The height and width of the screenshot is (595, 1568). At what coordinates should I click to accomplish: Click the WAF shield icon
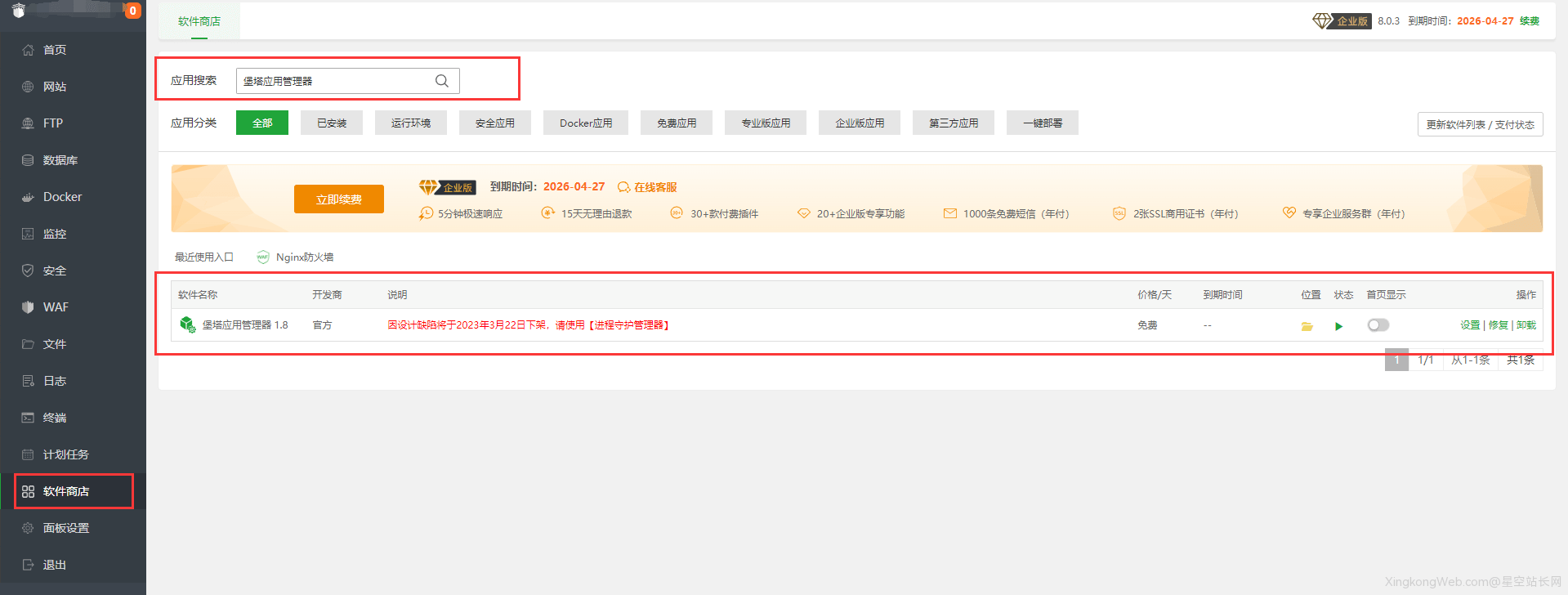(28, 307)
